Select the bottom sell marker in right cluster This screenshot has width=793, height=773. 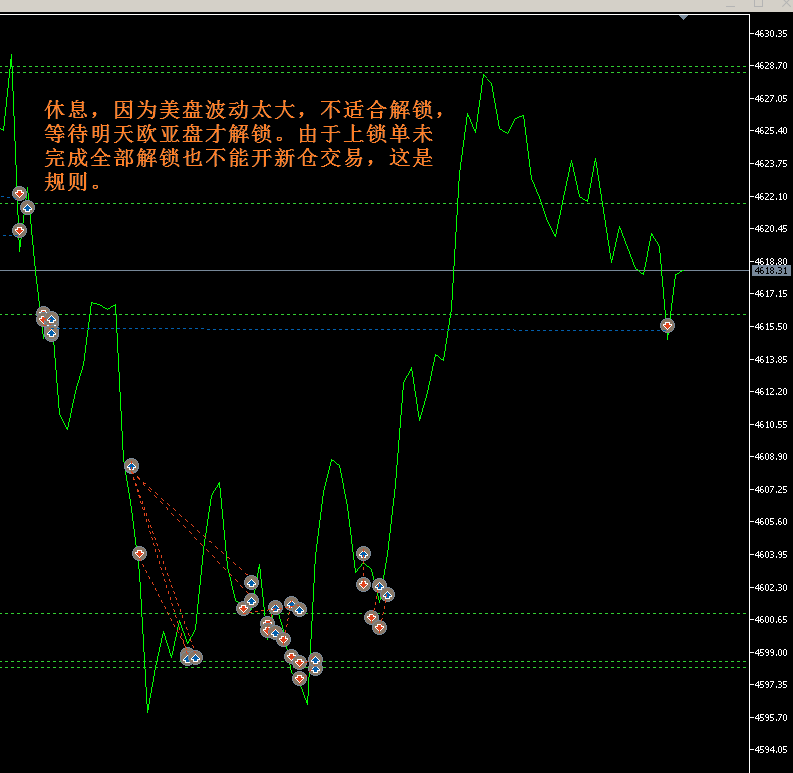(379, 627)
